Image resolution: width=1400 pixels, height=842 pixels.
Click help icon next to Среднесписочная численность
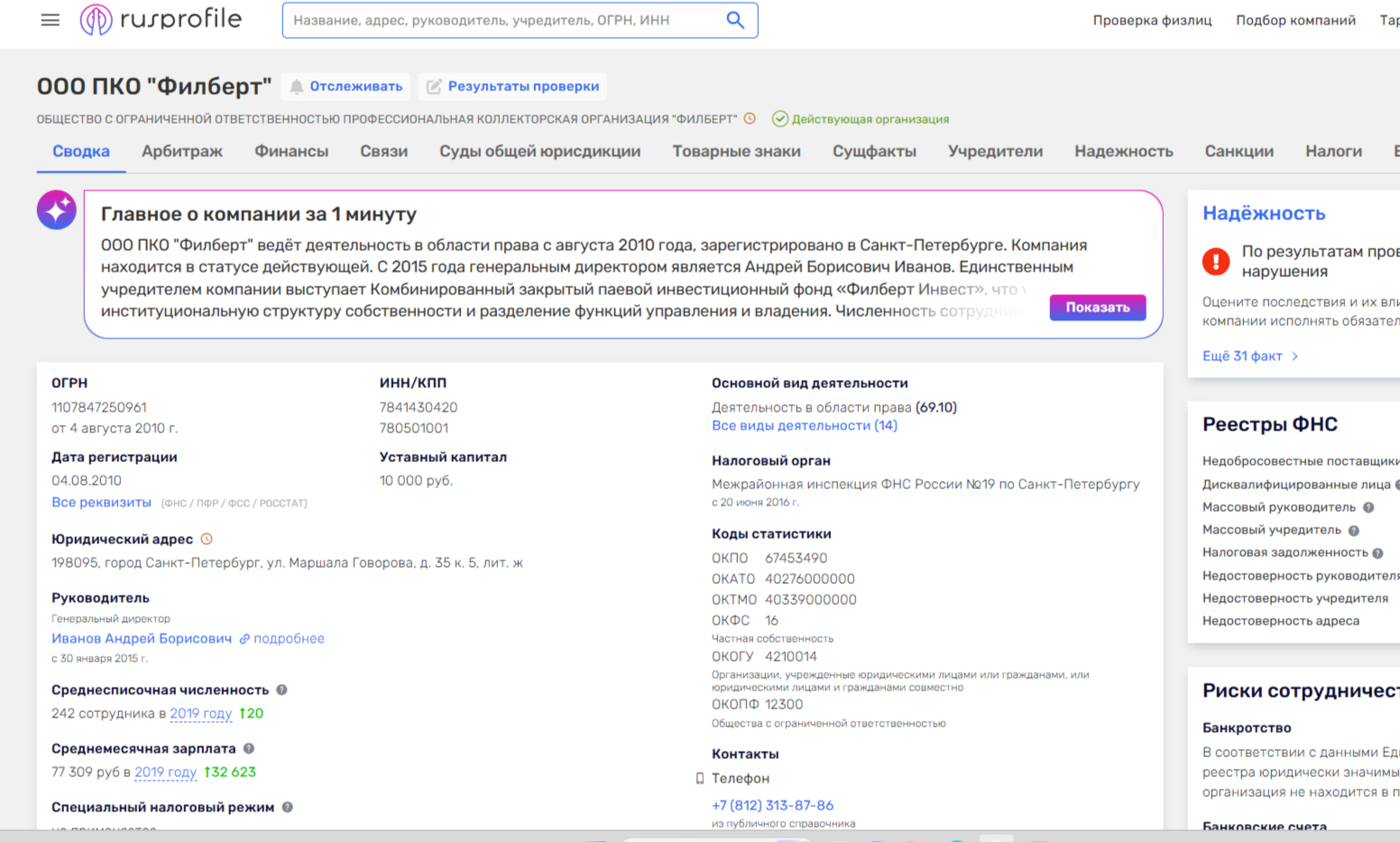[281, 689]
